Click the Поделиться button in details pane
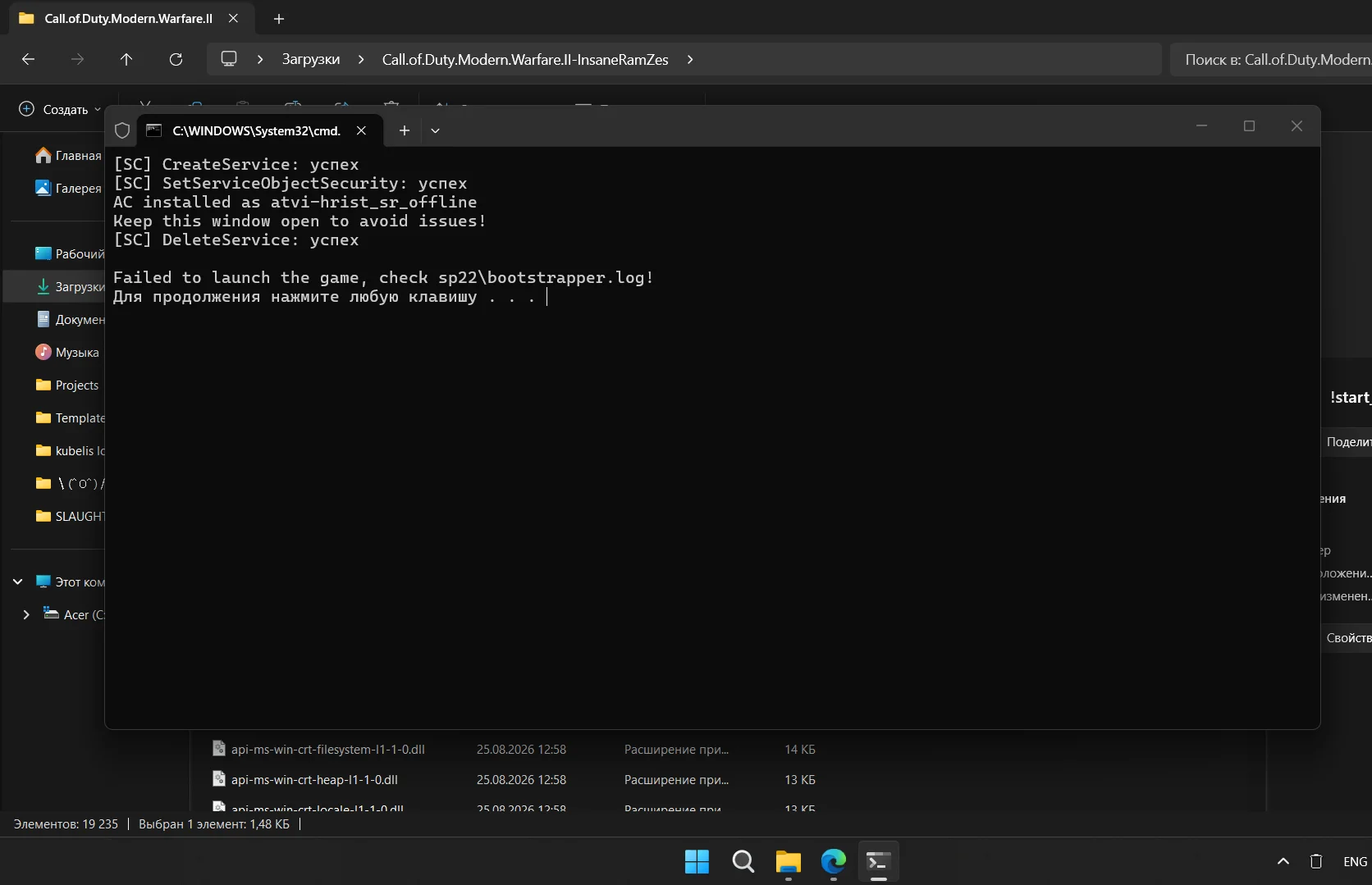This screenshot has width=1372, height=885. [1347, 441]
